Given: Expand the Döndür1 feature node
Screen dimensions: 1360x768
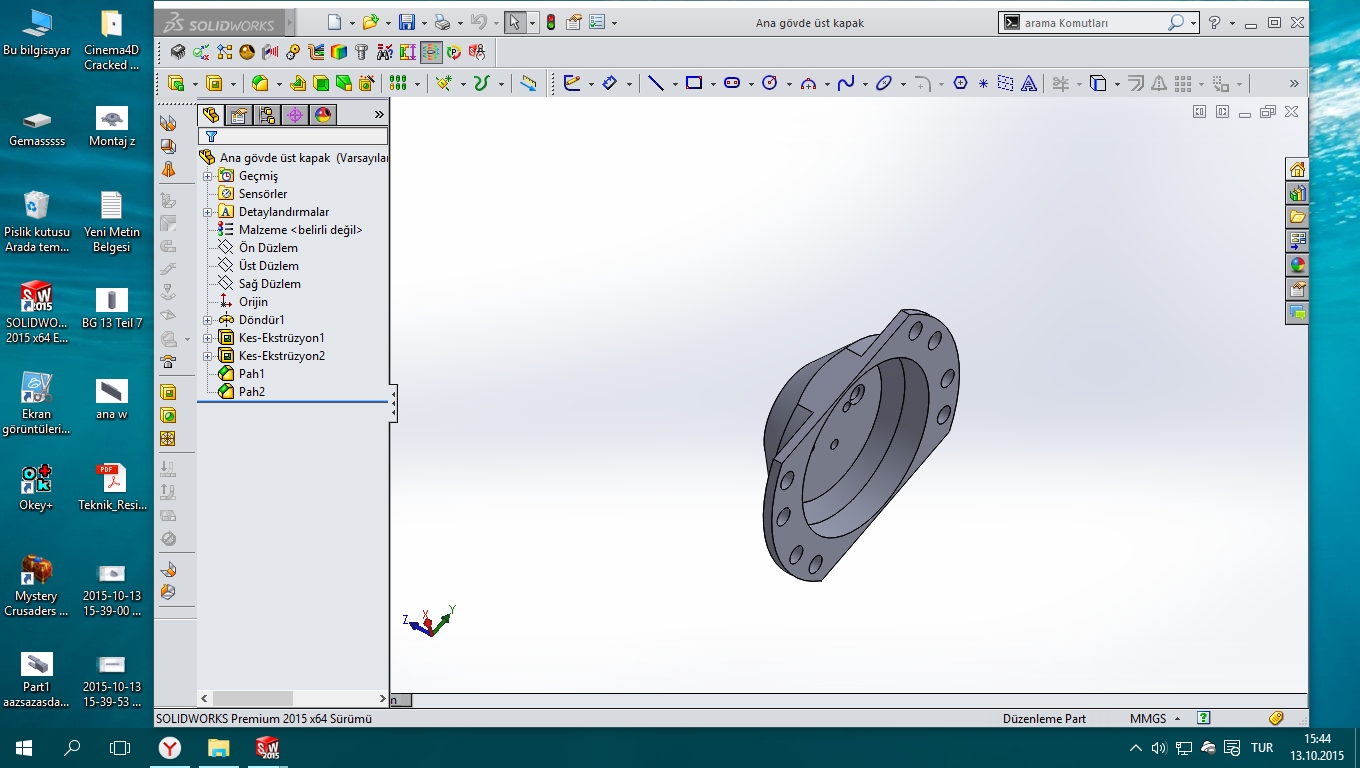Looking at the screenshot, I should click(x=208, y=320).
